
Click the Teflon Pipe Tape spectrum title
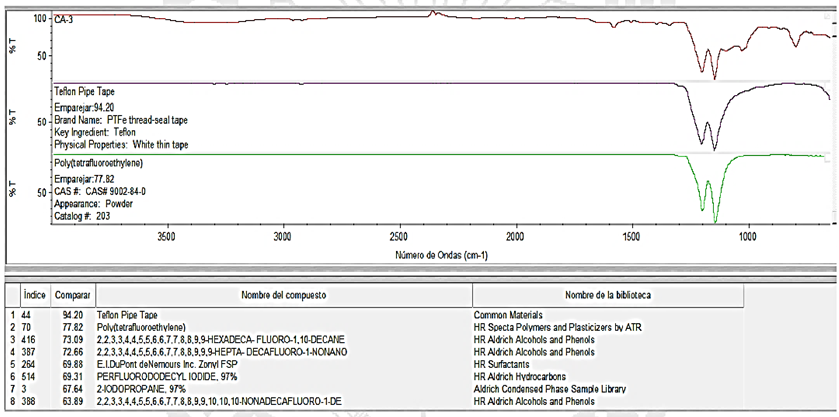[x=84, y=92]
